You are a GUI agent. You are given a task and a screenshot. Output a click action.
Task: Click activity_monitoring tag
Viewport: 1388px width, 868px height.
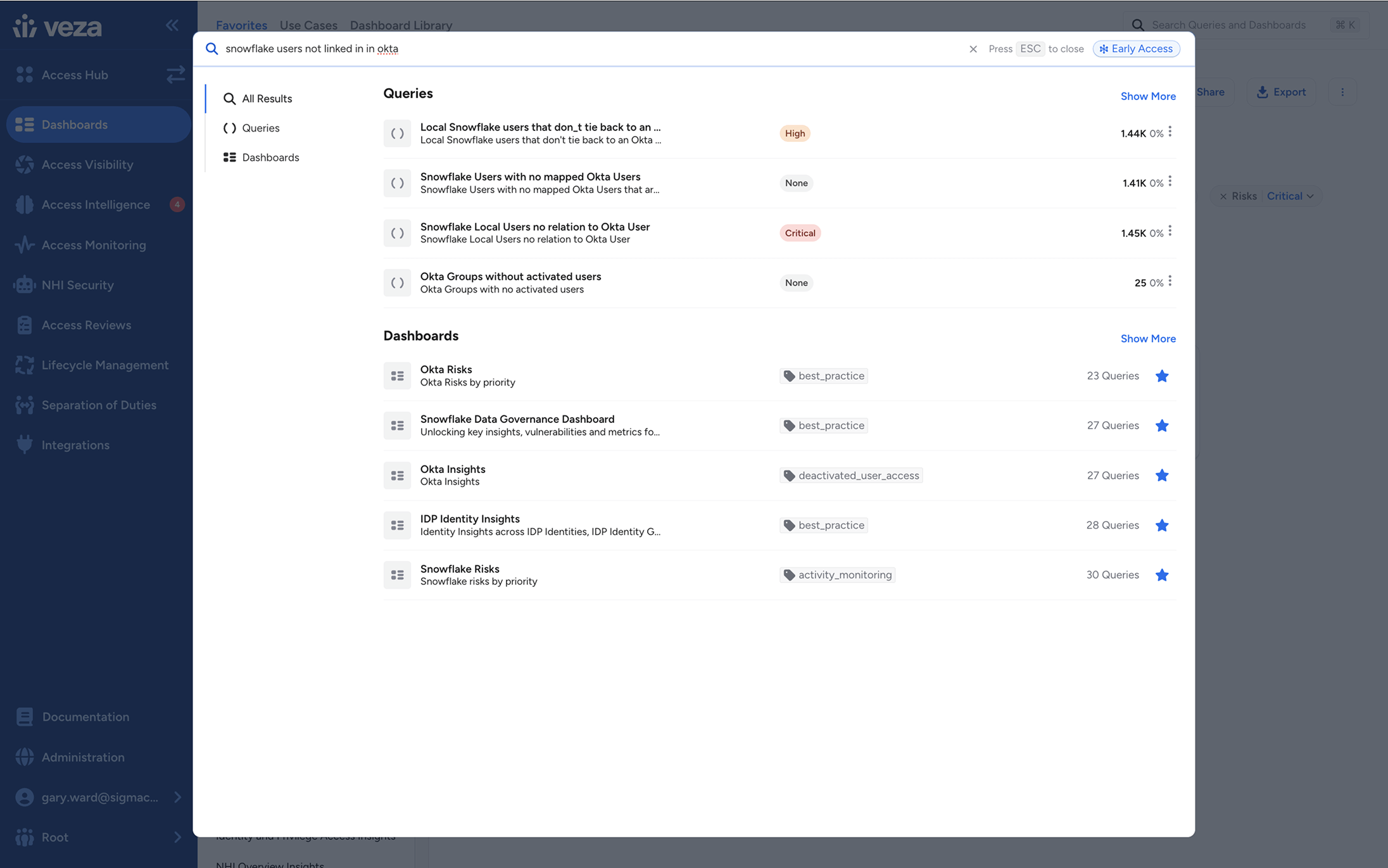[838, 575]
